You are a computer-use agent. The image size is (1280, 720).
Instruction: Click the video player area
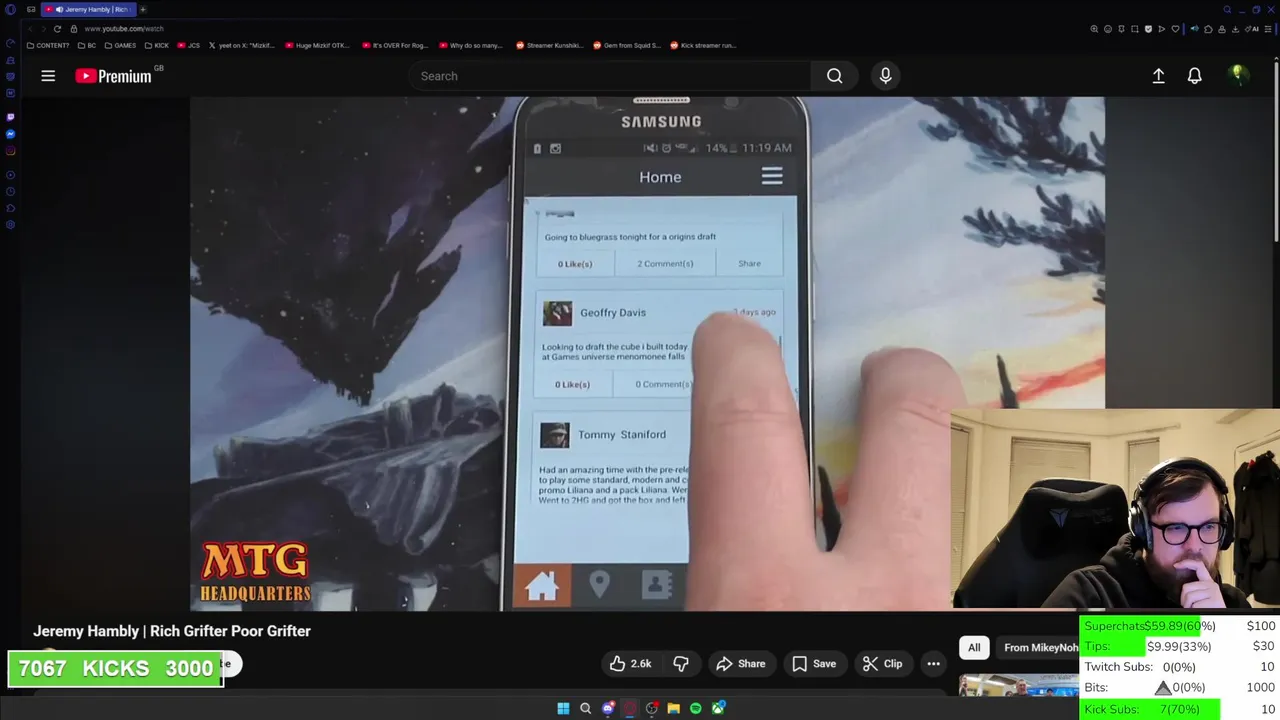pyautogui.click(x=647, y=353)
